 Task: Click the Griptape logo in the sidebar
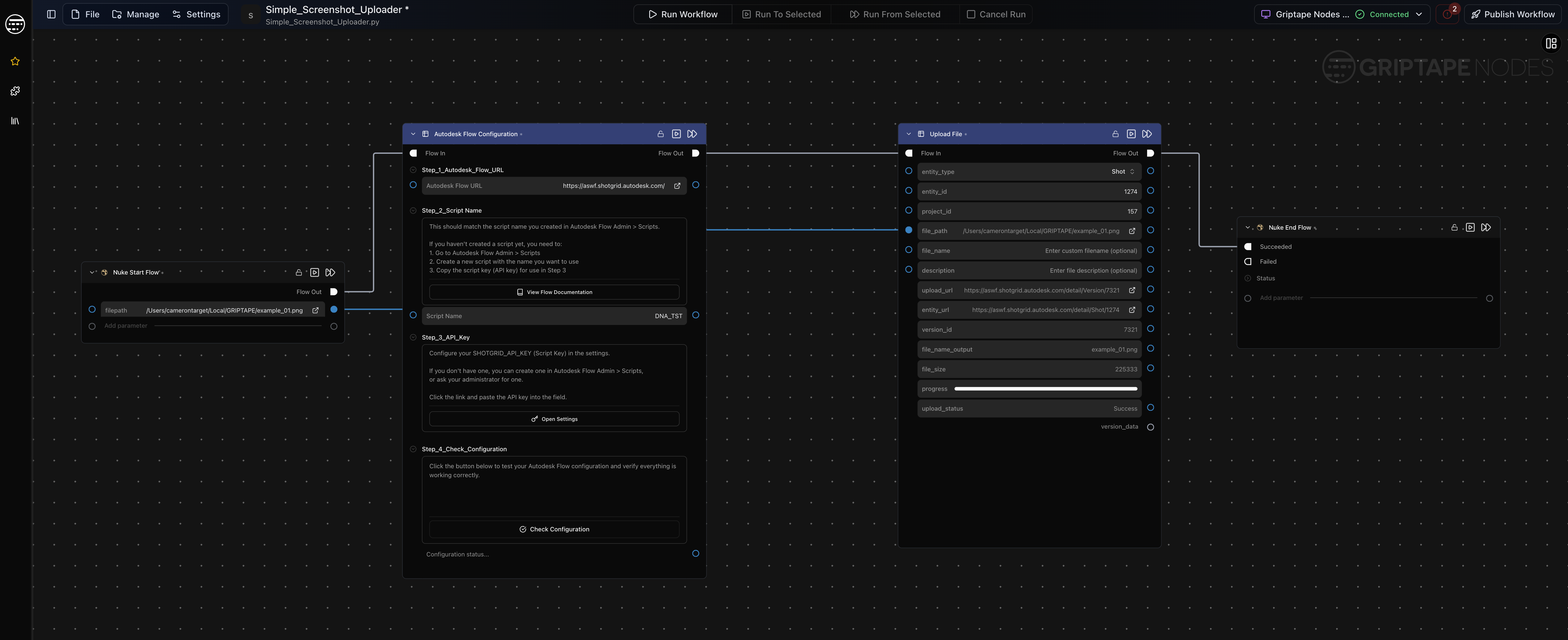click(15, 24)
